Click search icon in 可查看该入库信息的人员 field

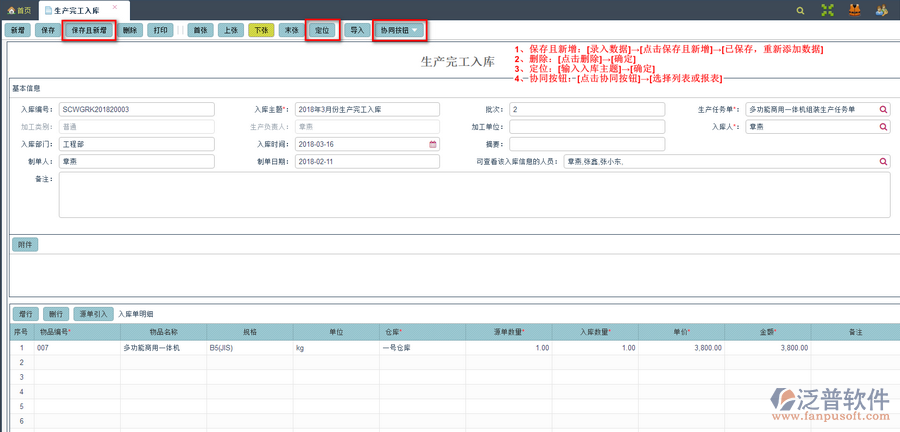click(x=884, y=161)
